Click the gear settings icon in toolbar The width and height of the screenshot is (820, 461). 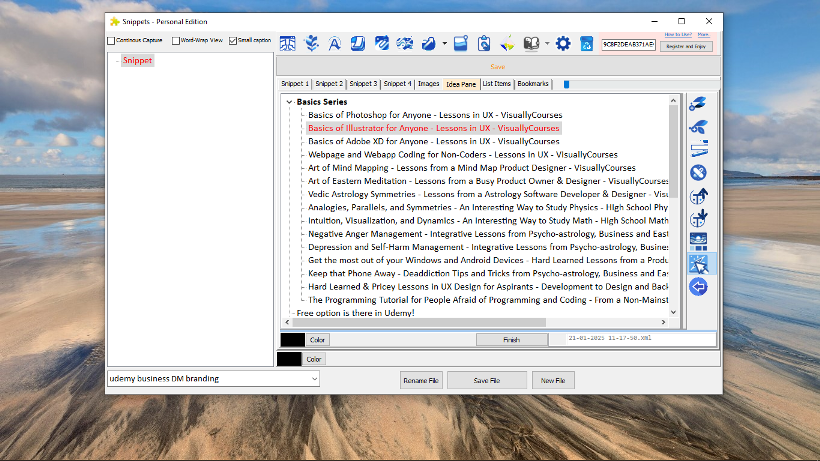[563, 44]
